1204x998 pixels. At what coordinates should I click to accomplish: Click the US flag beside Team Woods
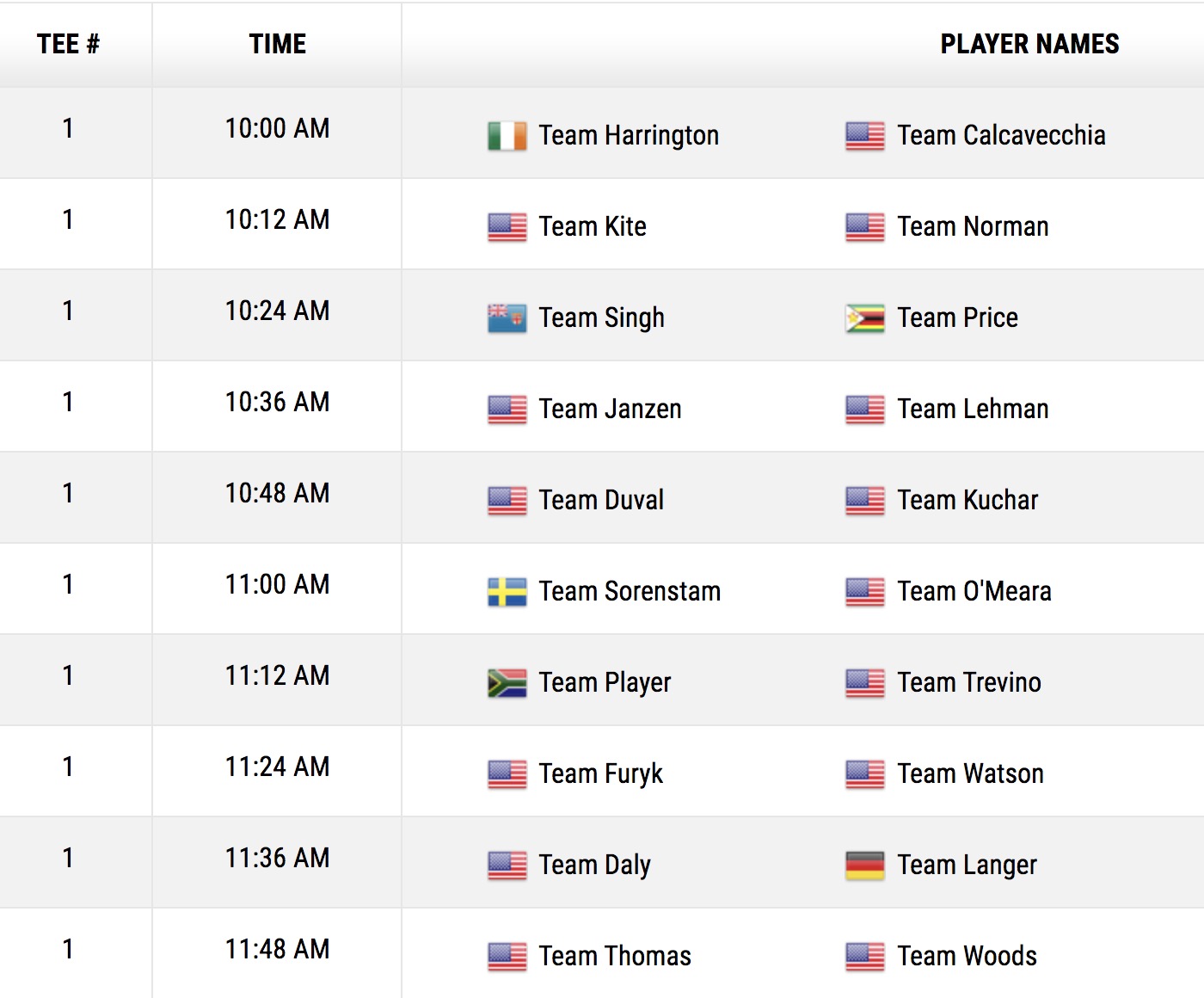[x=864, y=957]
